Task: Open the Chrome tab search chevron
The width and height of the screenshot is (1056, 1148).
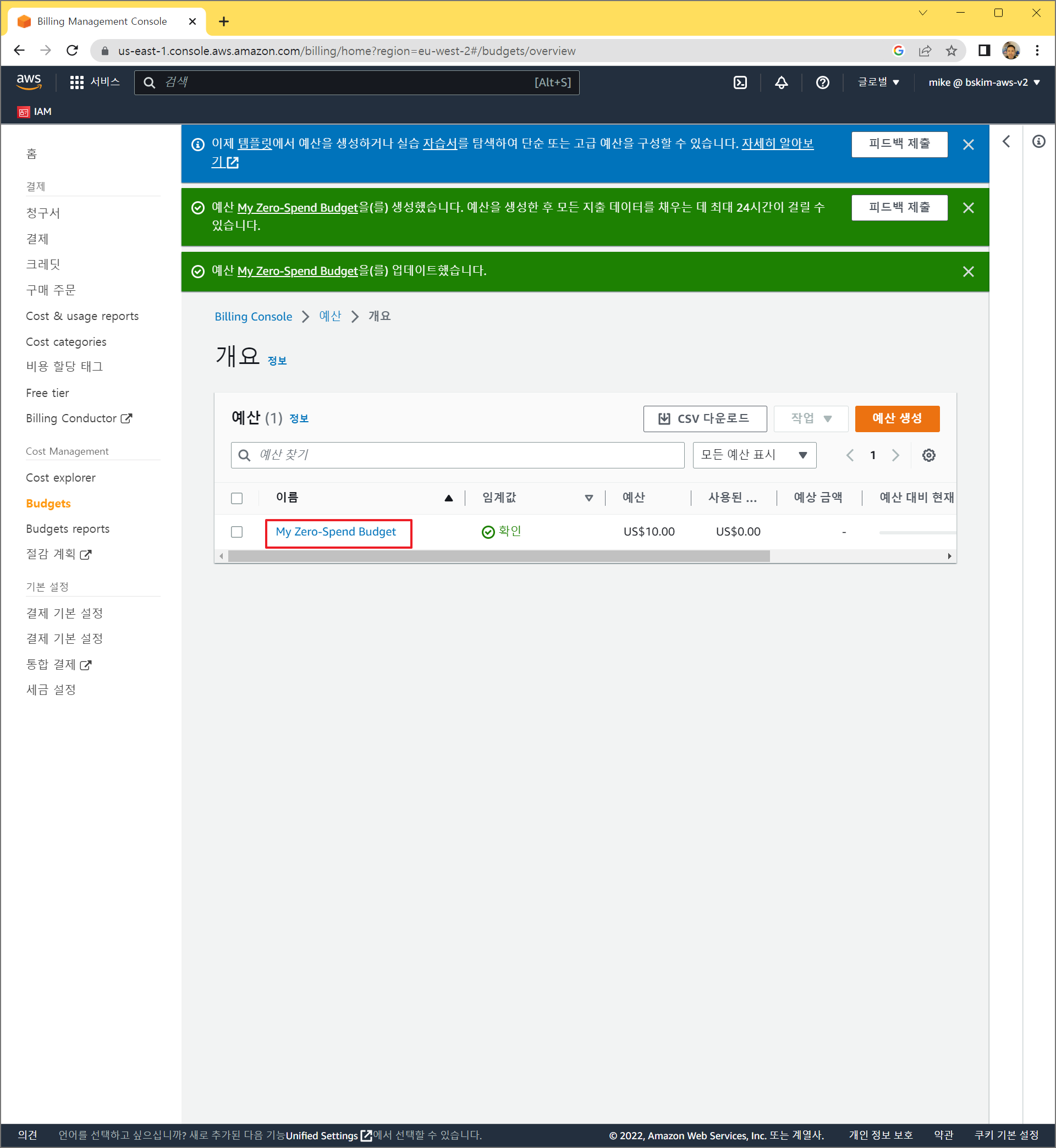Action: click(922, 13)
